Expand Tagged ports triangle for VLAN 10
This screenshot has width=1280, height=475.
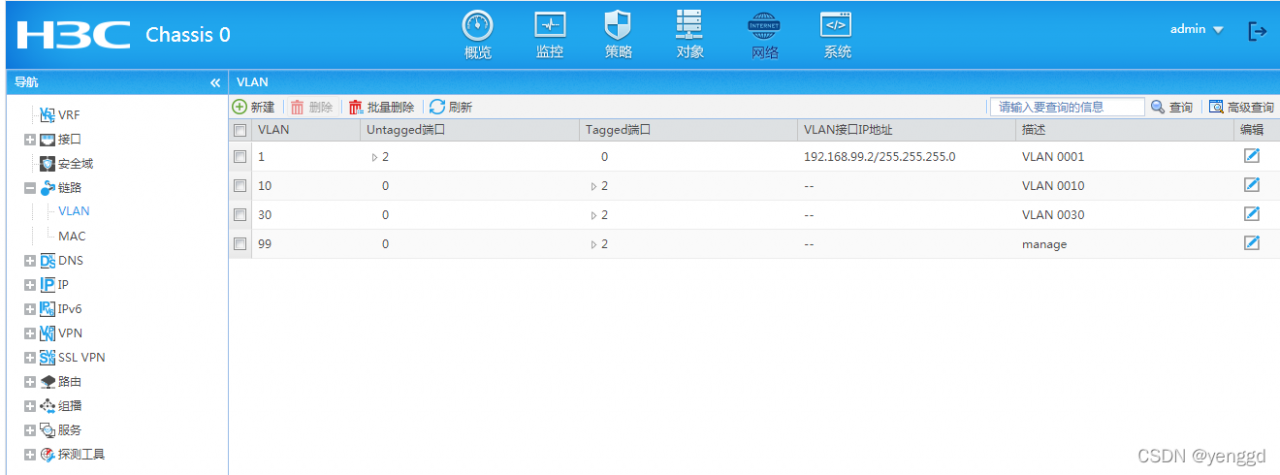tap(594, 186)
